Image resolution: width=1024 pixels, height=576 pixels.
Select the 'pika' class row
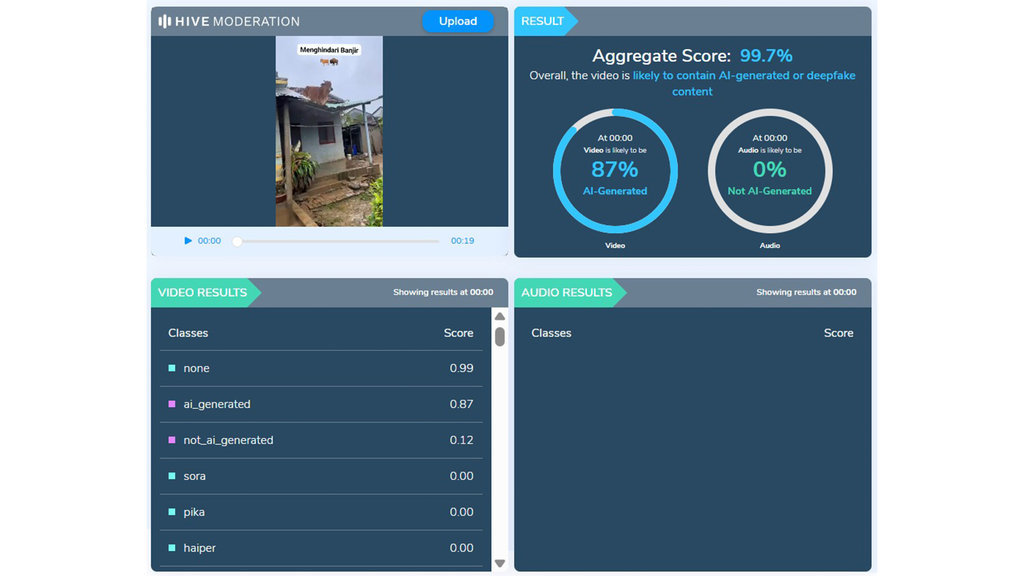pos(321,512)
